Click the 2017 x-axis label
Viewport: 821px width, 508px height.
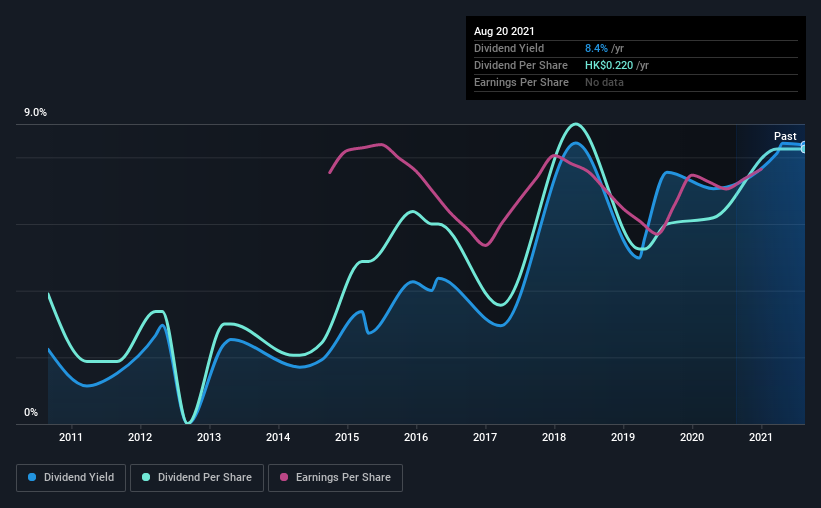485,437
